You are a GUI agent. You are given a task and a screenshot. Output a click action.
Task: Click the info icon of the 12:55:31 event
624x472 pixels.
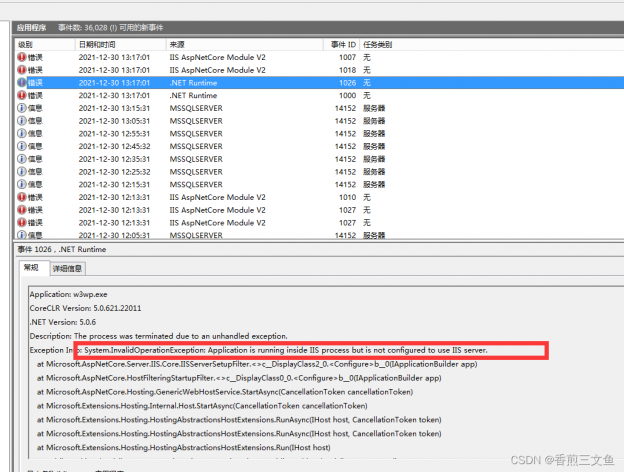22,133
